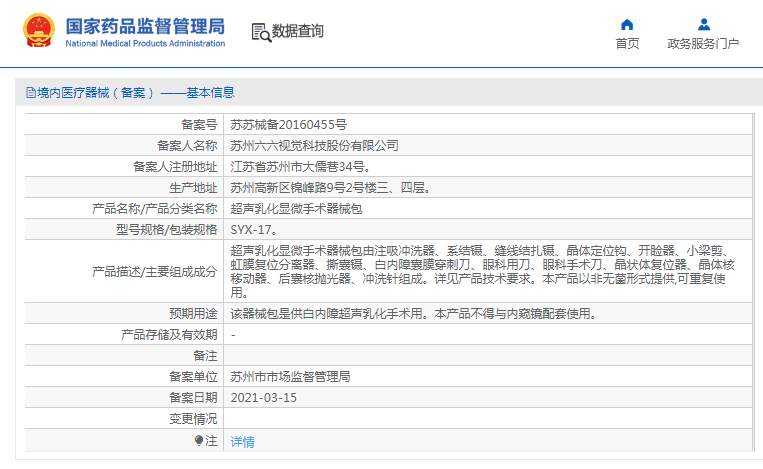Click the 首页 home icon
This screenshot has height=469, width=763.
point(627,24)
